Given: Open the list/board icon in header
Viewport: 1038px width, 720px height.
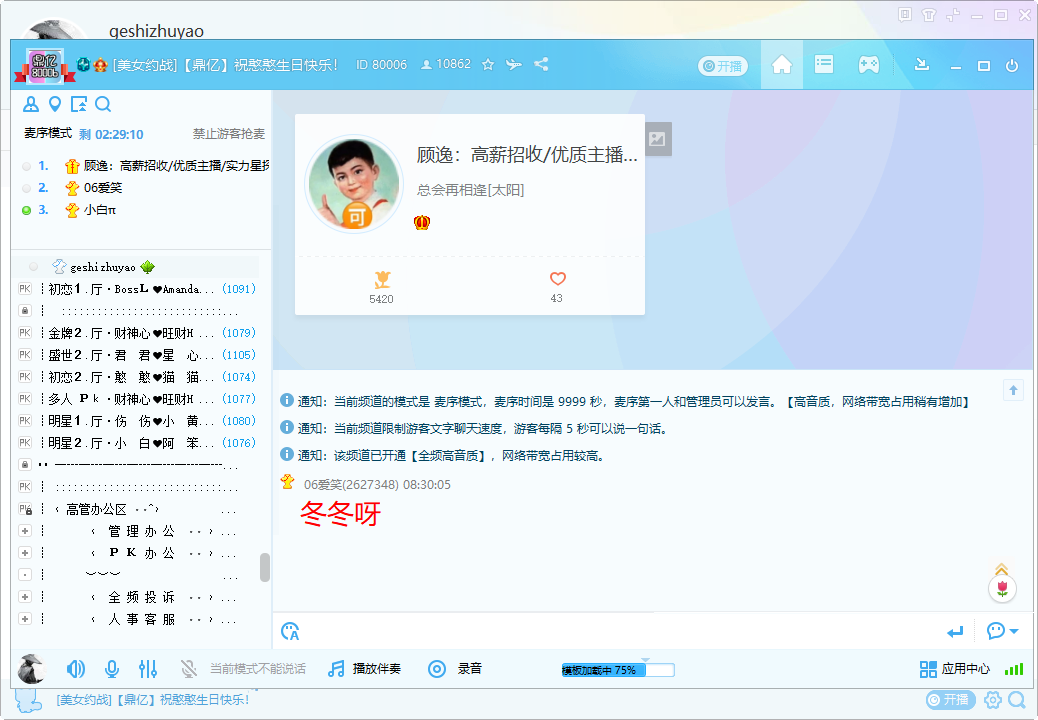Looking at the screenshot, I should pyautogui.click(x=824, y=64).
